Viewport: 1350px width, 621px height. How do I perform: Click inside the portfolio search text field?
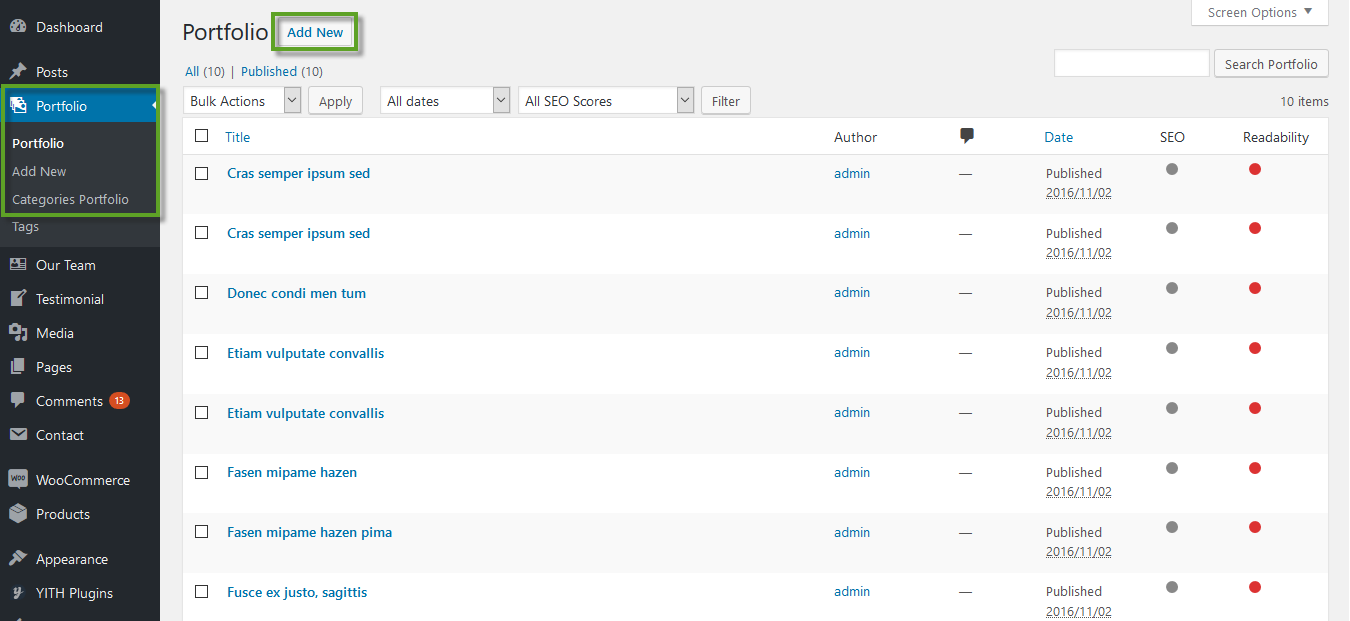click(x=1131, y=64)
